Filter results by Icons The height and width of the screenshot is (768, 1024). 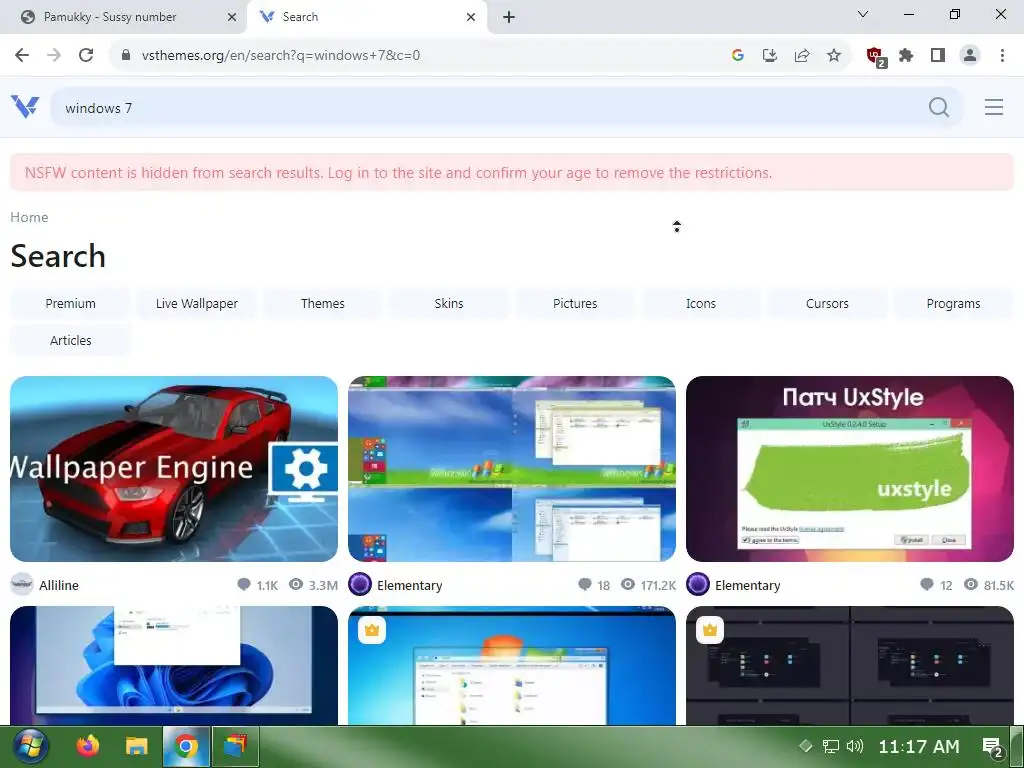[x=701, y=303]
